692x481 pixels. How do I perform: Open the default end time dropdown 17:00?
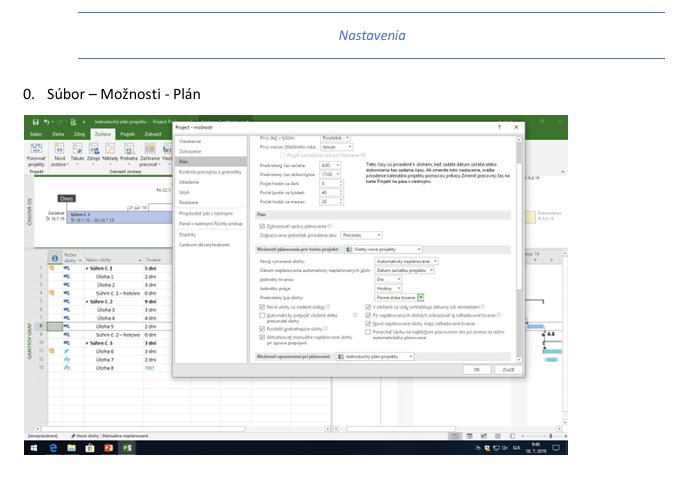click(330, 175)
